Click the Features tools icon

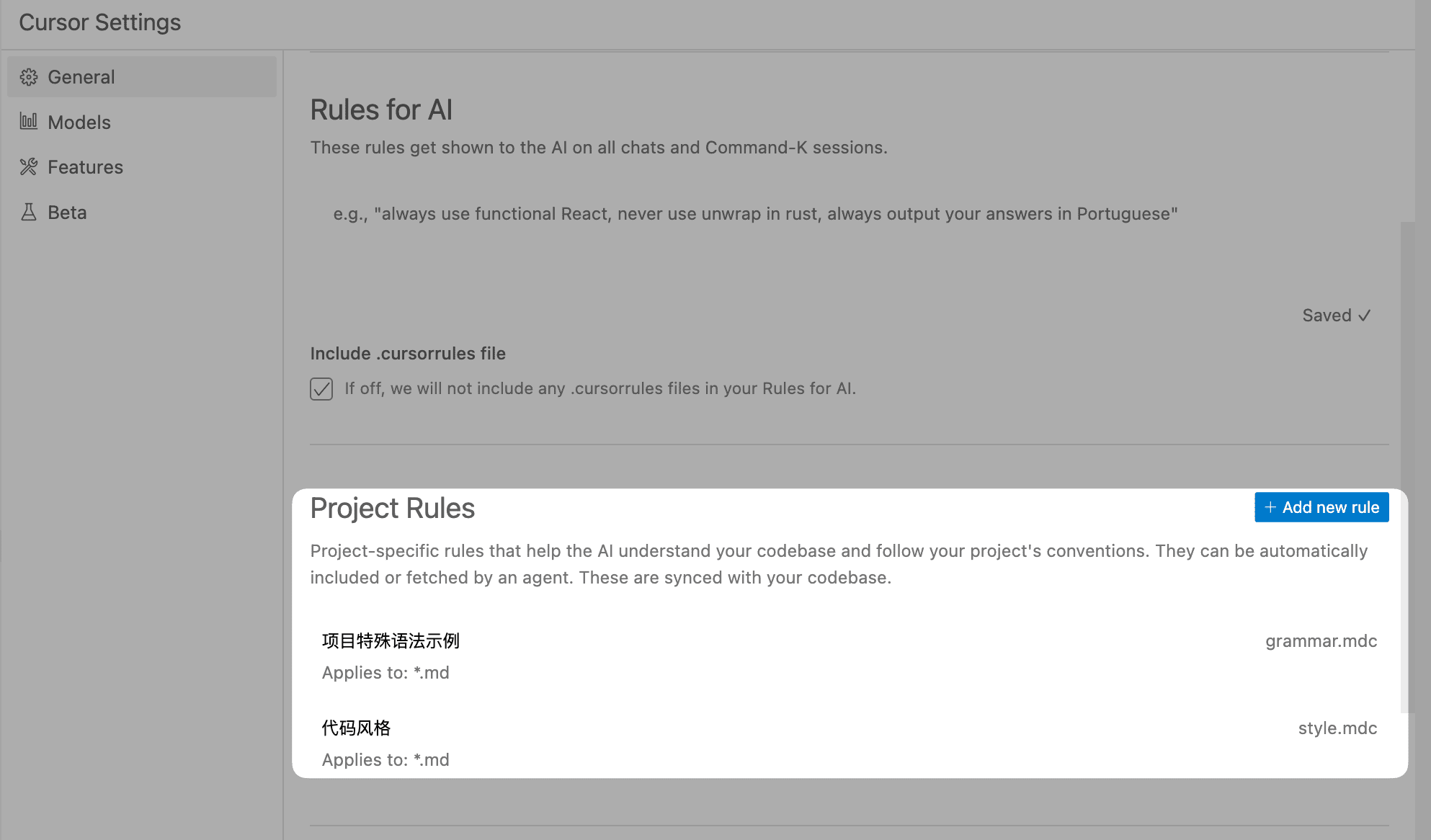[29, 167]
